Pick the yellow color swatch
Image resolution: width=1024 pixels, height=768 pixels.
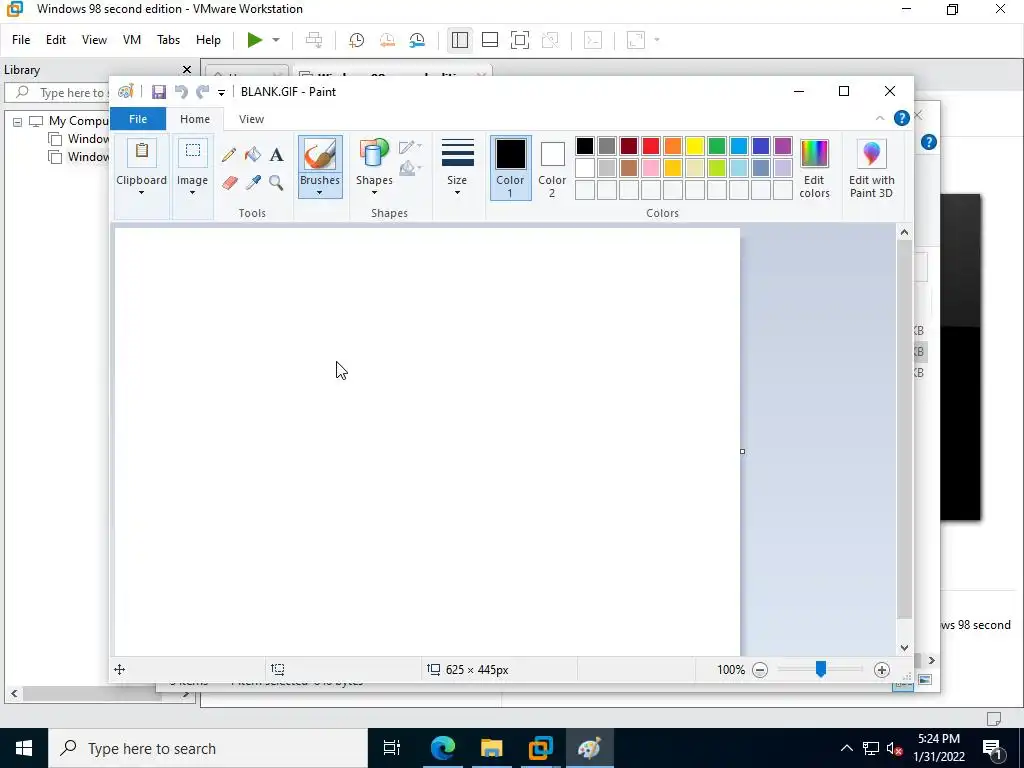click(695, 146)
